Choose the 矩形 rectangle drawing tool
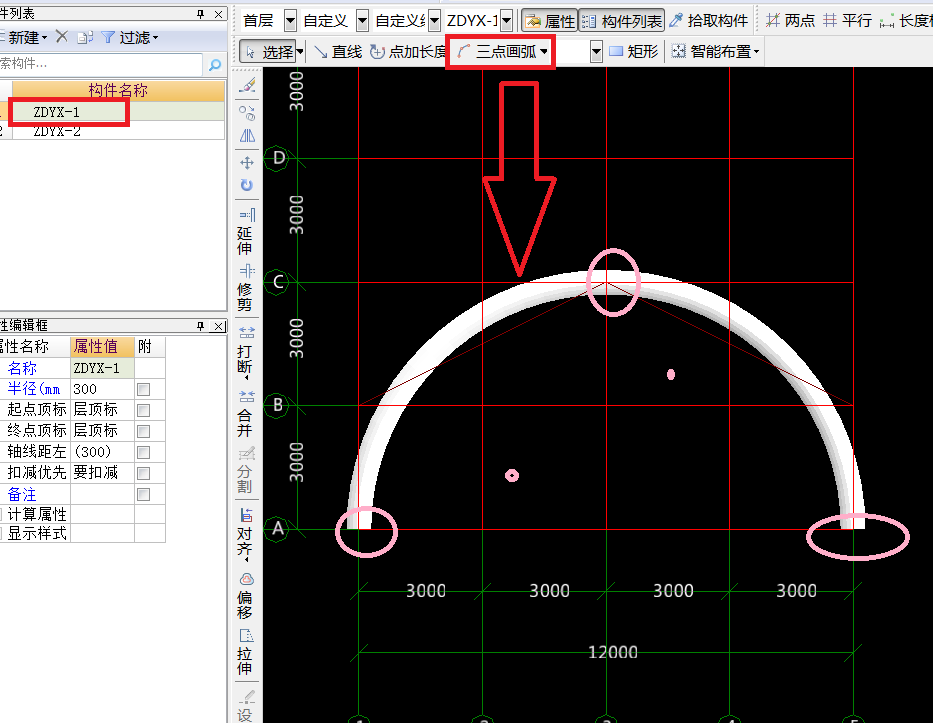Screen dimensions: 933x723 634,52
